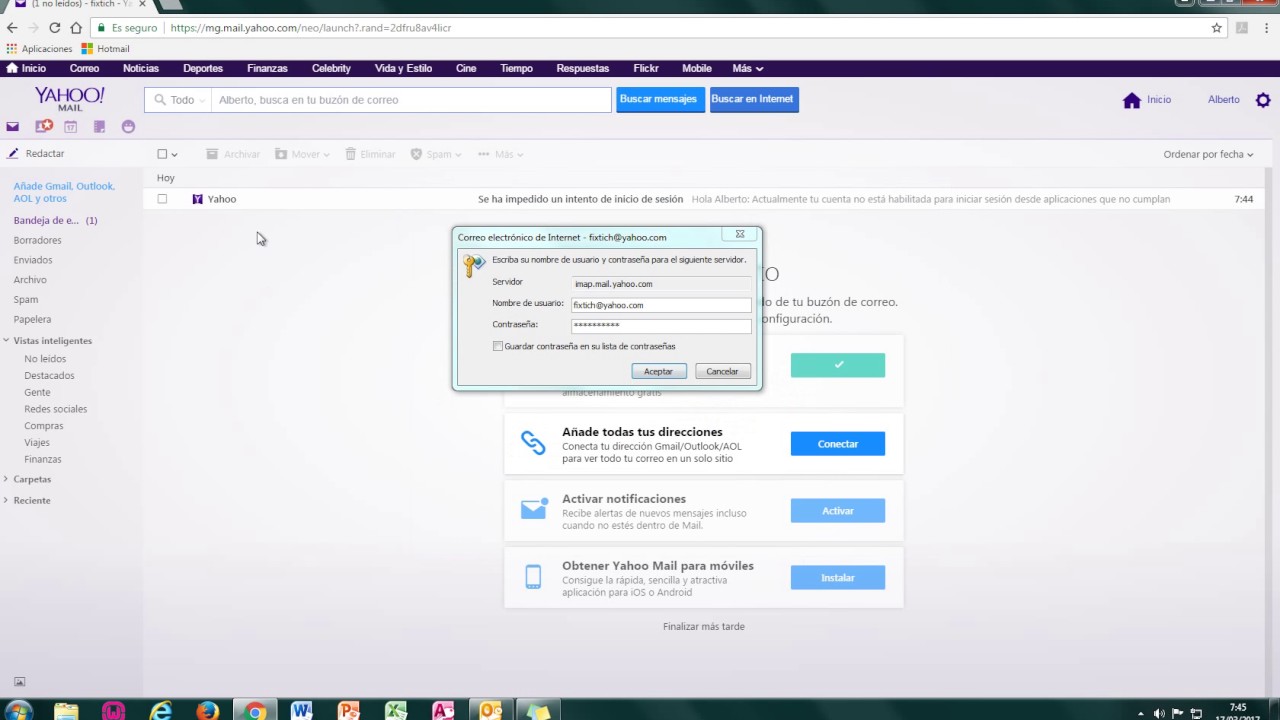1280x720 pixels.
Task: Check 'Guardar contraseña en su lista' box
Action: point(498,346)
